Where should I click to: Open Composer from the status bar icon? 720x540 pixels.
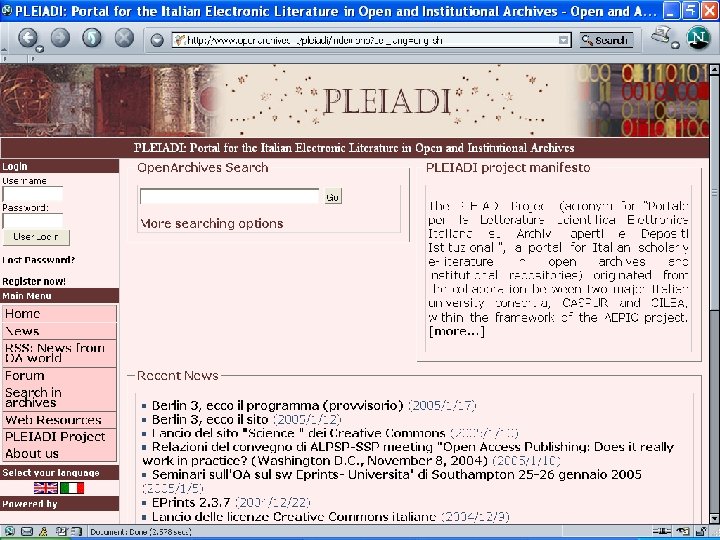pyautogui.click(x=61, y=532)
